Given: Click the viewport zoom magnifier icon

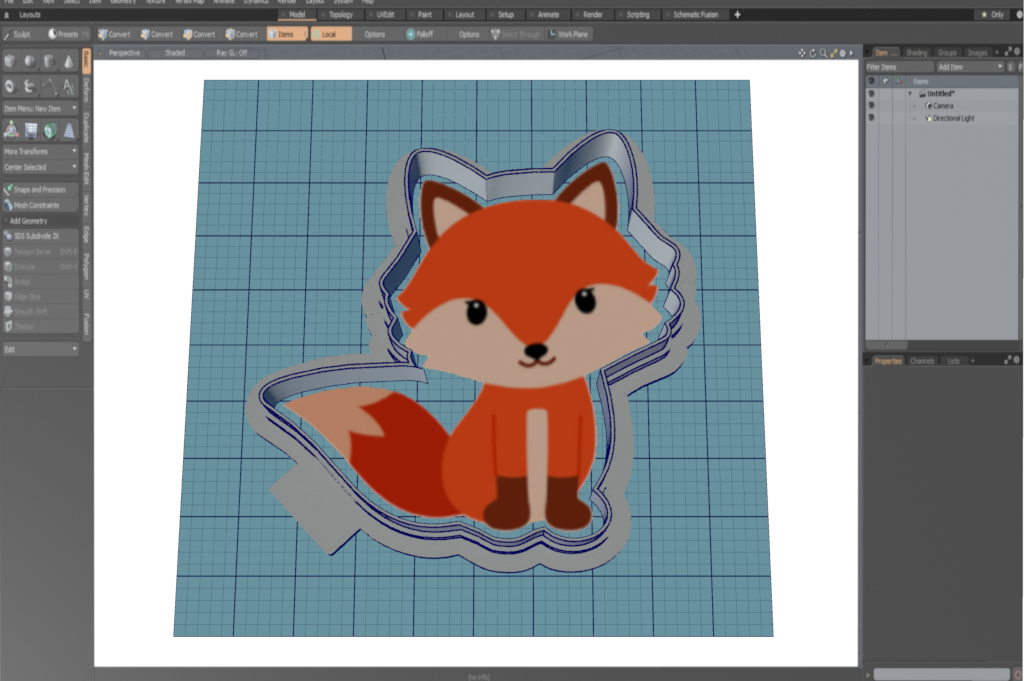Looking at the screenshot, I should 824,53.
